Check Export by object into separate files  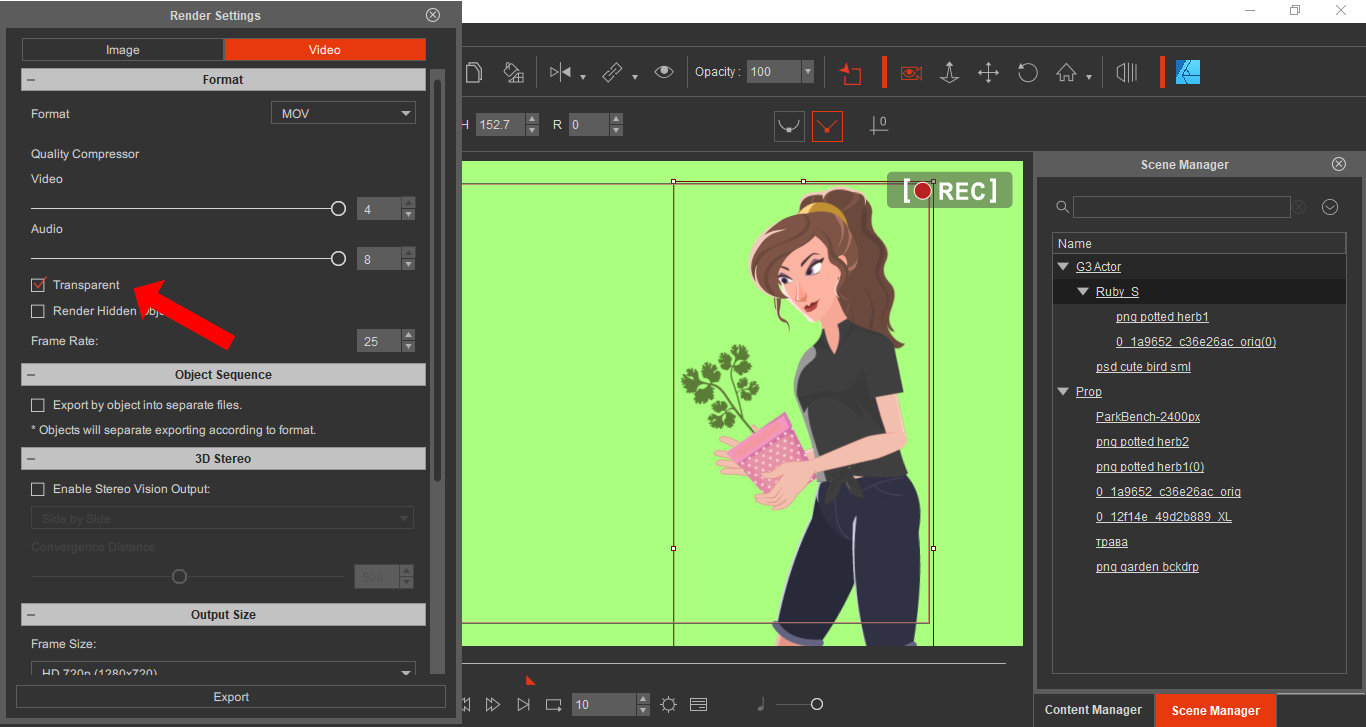[38, 405]
